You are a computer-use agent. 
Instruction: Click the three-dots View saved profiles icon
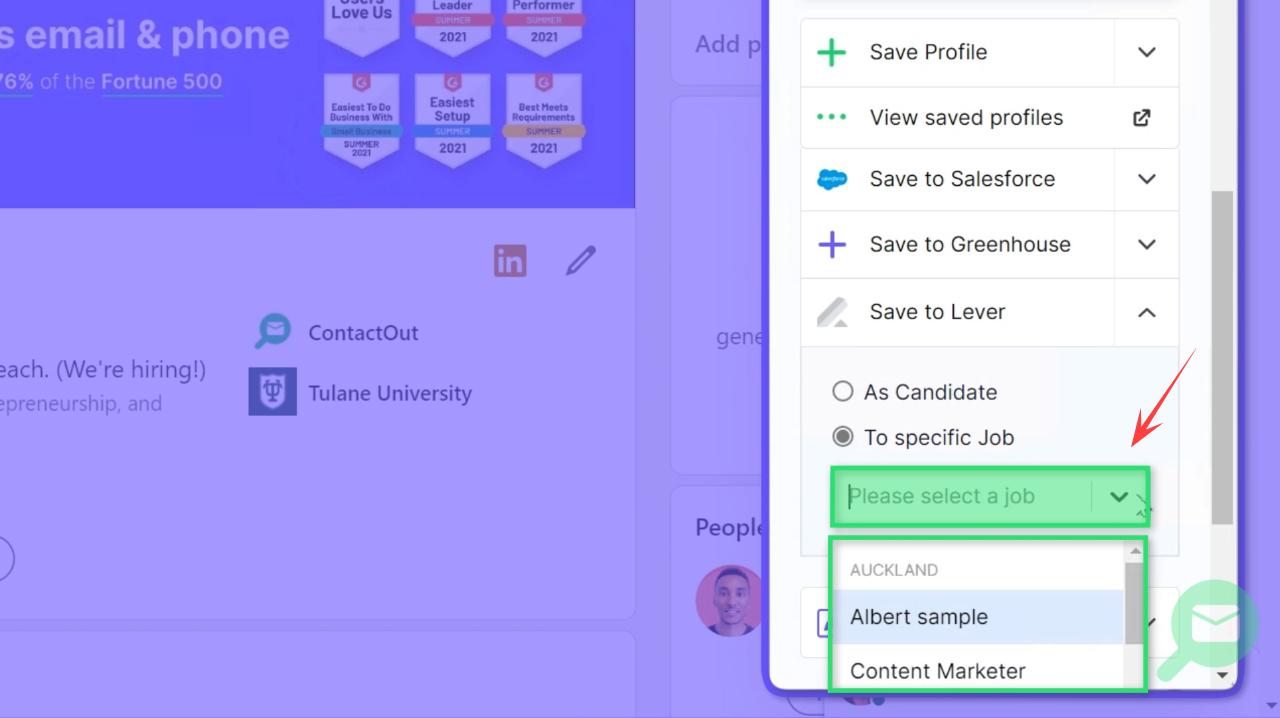(832, 117)
